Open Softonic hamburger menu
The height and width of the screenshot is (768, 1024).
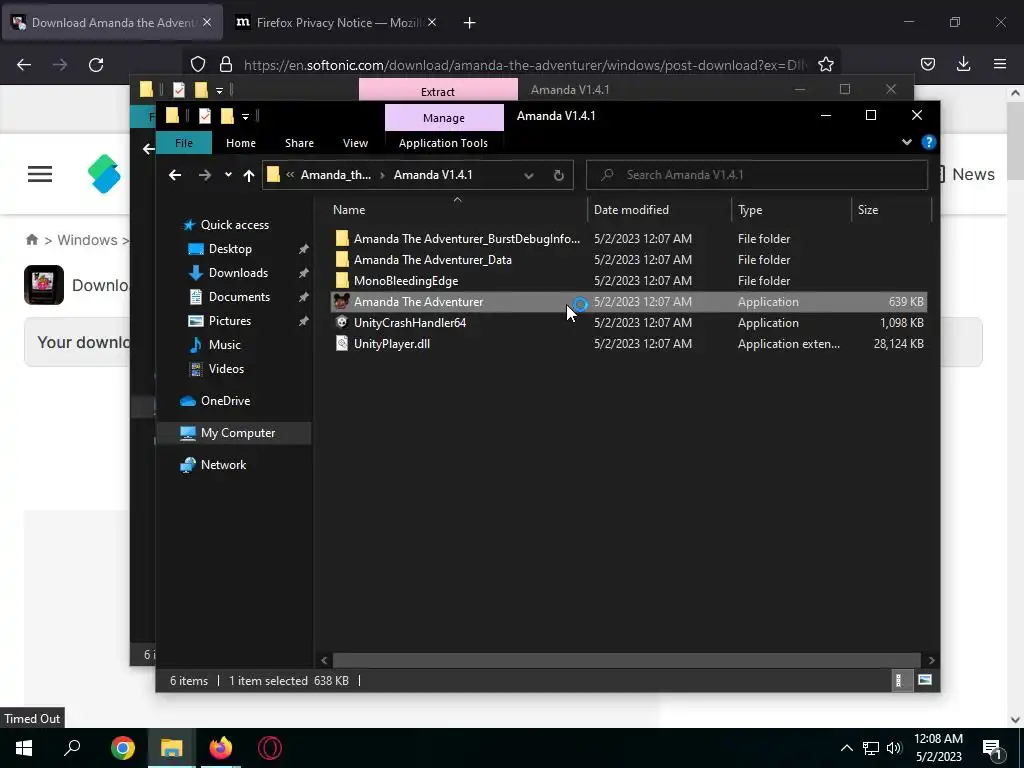point(40,174)
